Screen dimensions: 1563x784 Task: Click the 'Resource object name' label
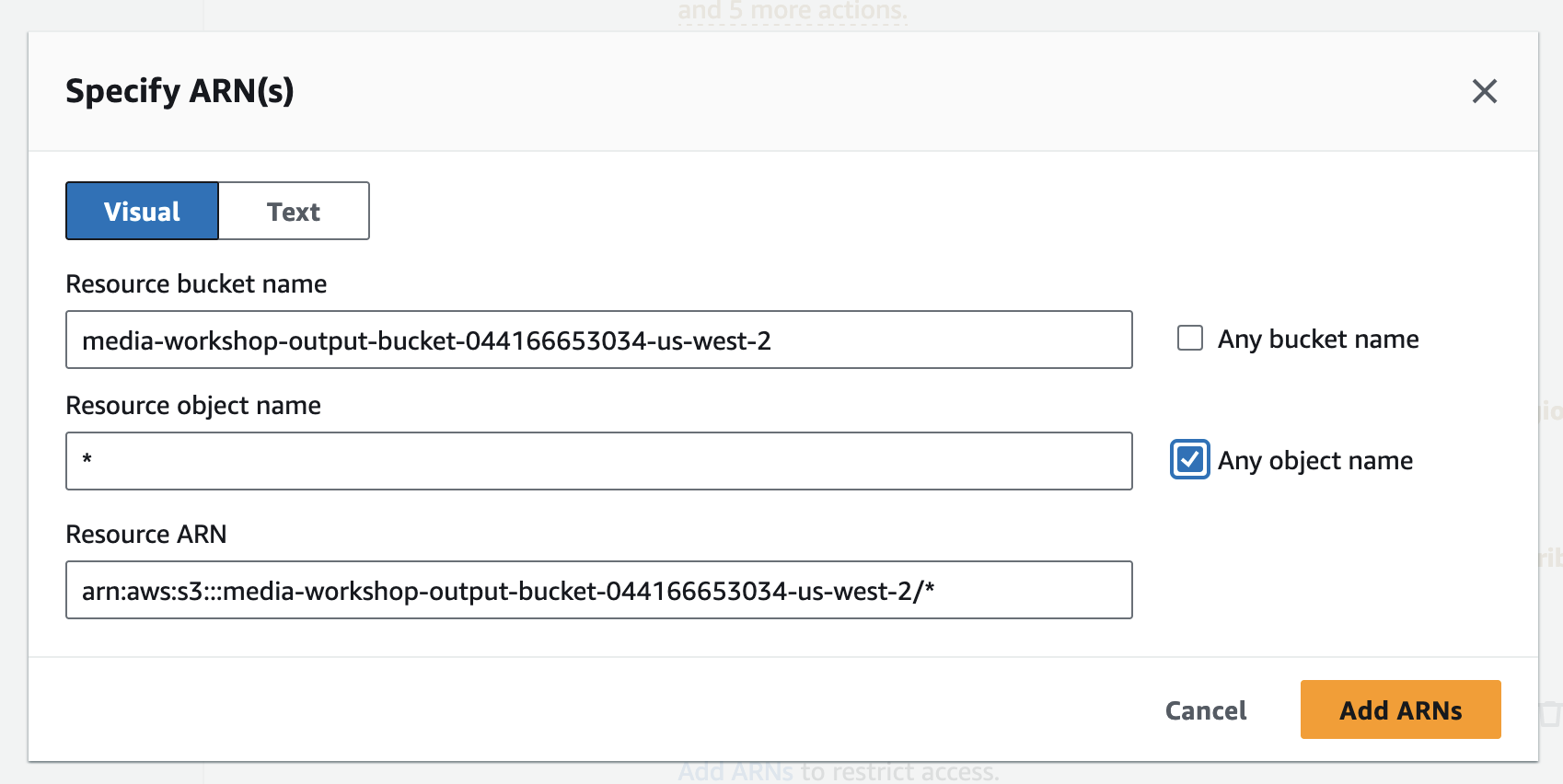tap(193, 406)
